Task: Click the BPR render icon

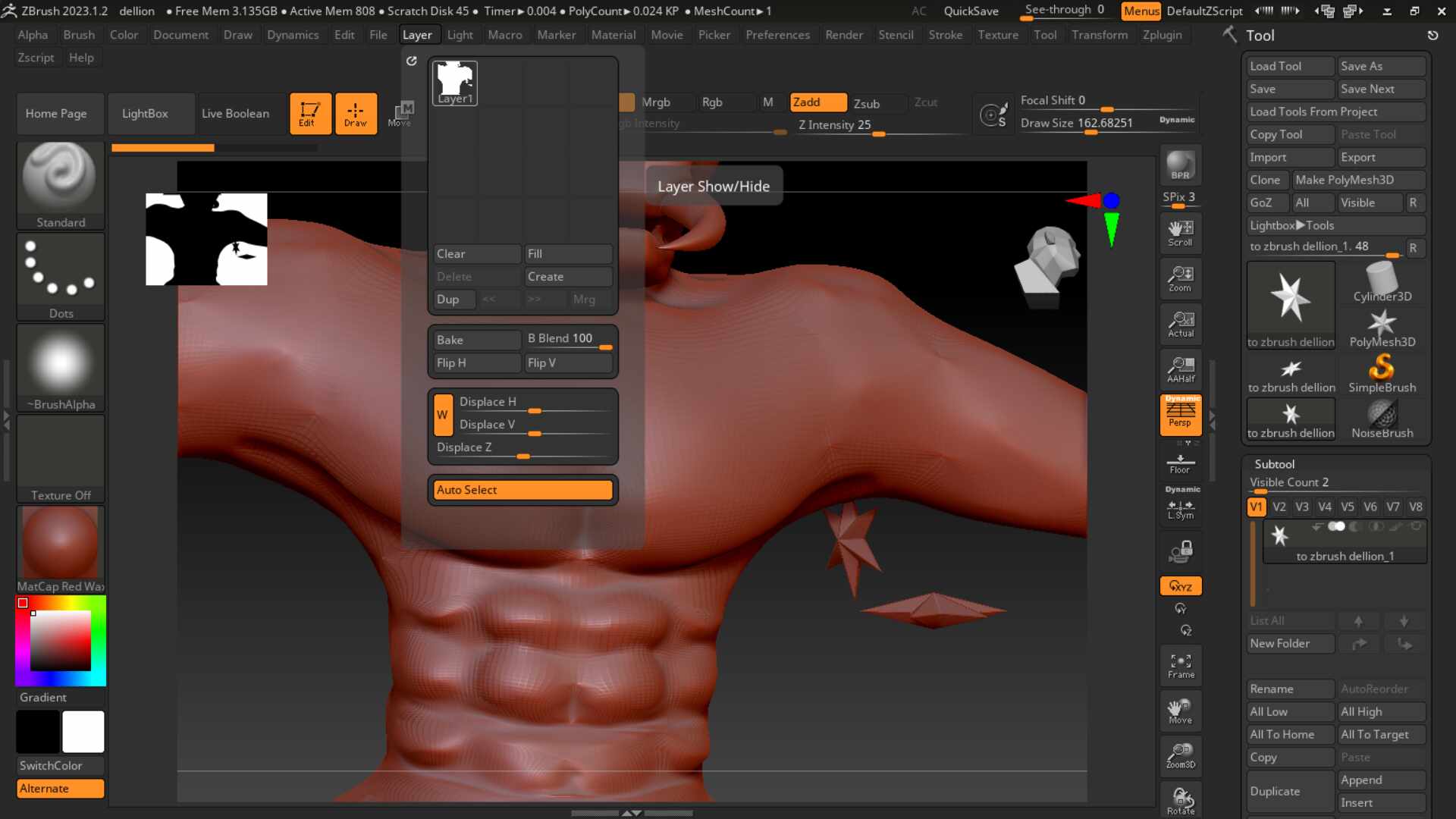Action: tap(1180, 165)
